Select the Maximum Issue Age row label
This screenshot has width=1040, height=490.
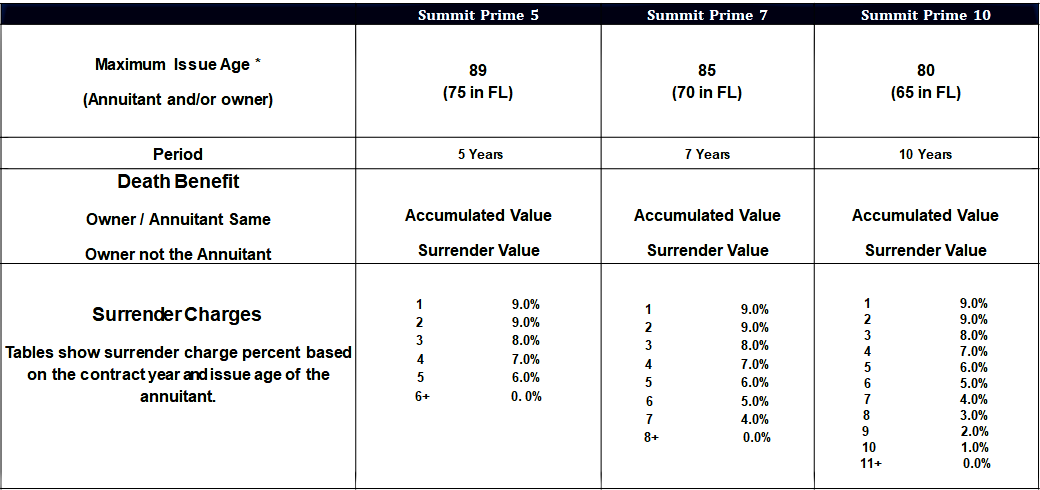click(x=178, y=65)
